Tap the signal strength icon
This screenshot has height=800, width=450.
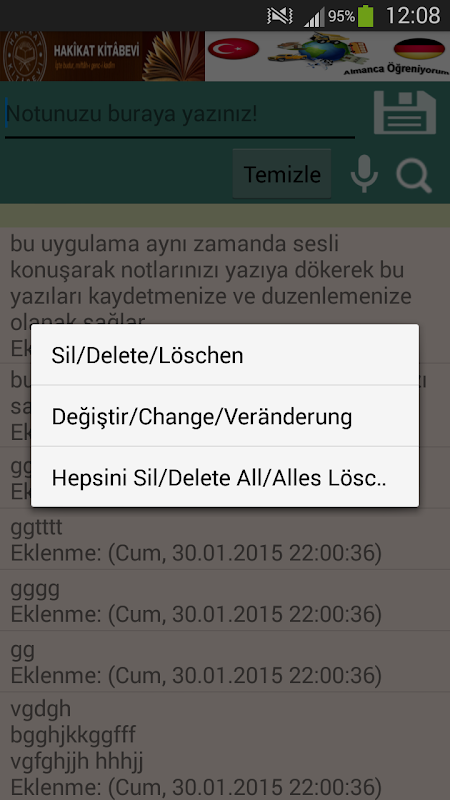[314, 17]
